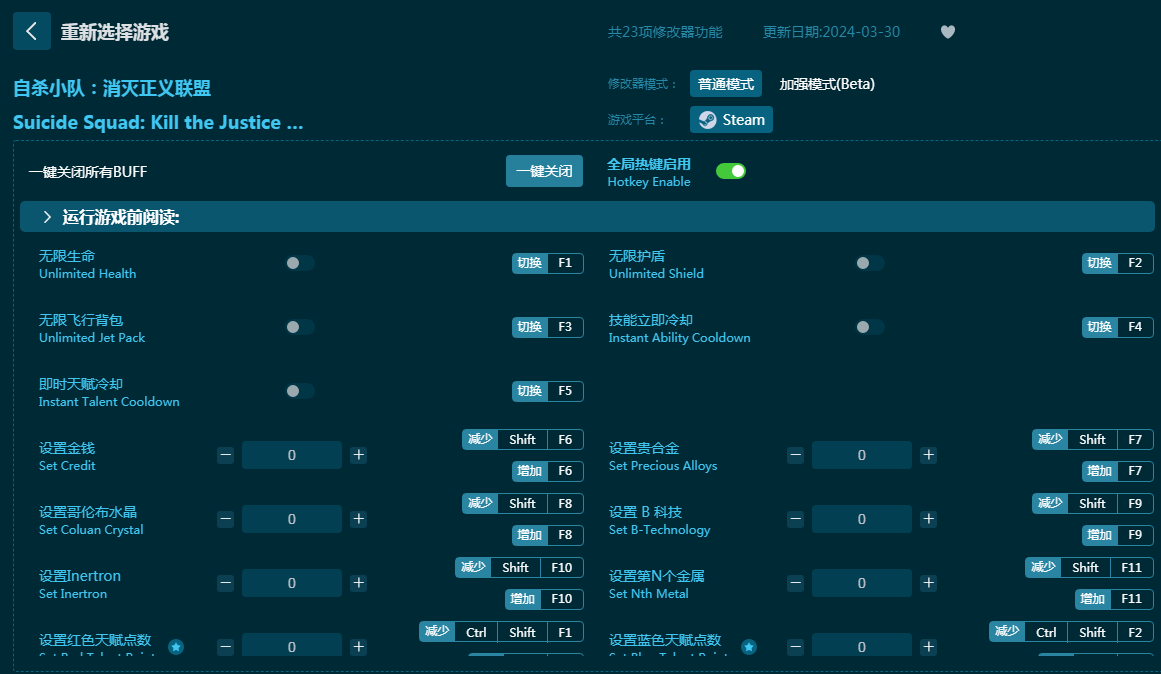This screenshot has width=1161, height=674.
Task: Click F1 切换 hotkey for Unlimited Health
Action: (x=547, y=263)
